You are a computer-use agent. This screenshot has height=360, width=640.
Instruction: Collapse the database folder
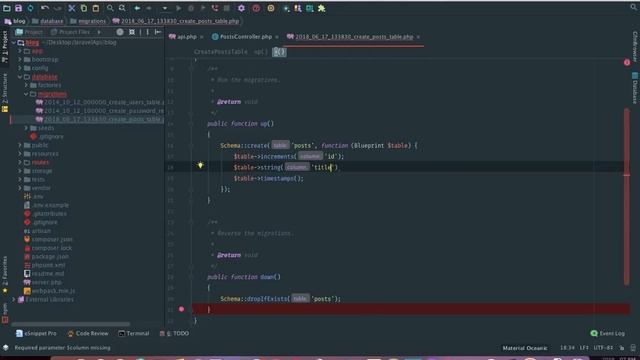(x=20, y=77)
